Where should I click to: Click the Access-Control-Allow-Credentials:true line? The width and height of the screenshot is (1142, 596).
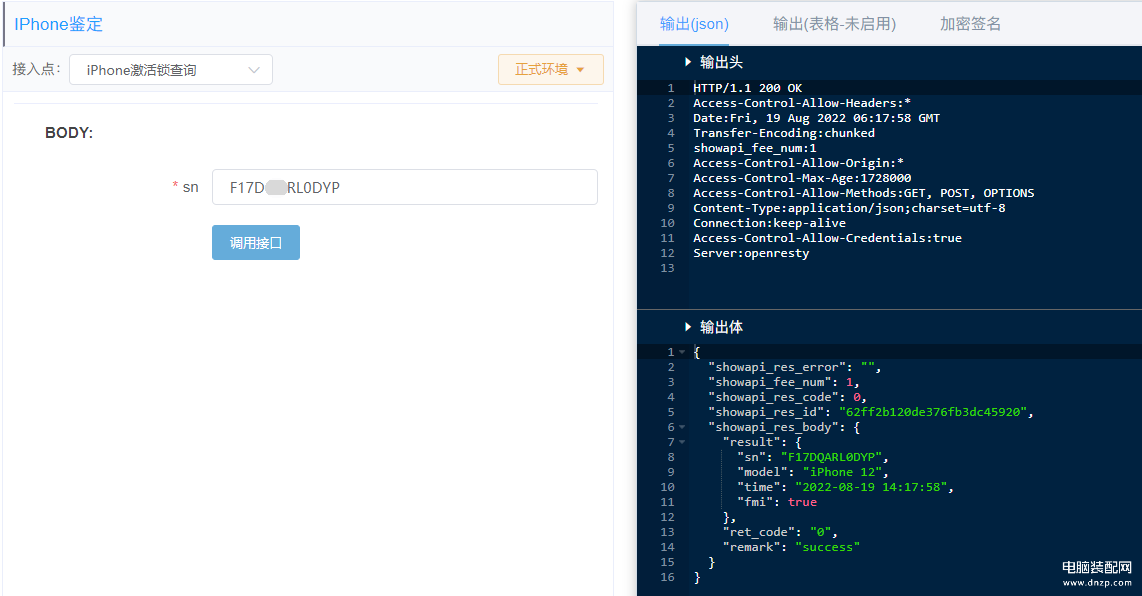pos(827,238)
